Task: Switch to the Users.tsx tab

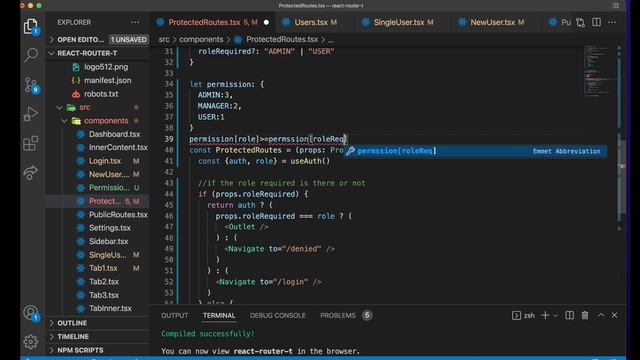Action: [x=311, y=22]
